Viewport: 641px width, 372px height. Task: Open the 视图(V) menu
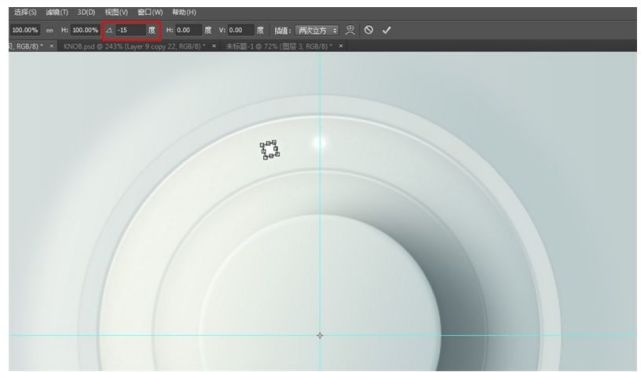tap(116, 12)
